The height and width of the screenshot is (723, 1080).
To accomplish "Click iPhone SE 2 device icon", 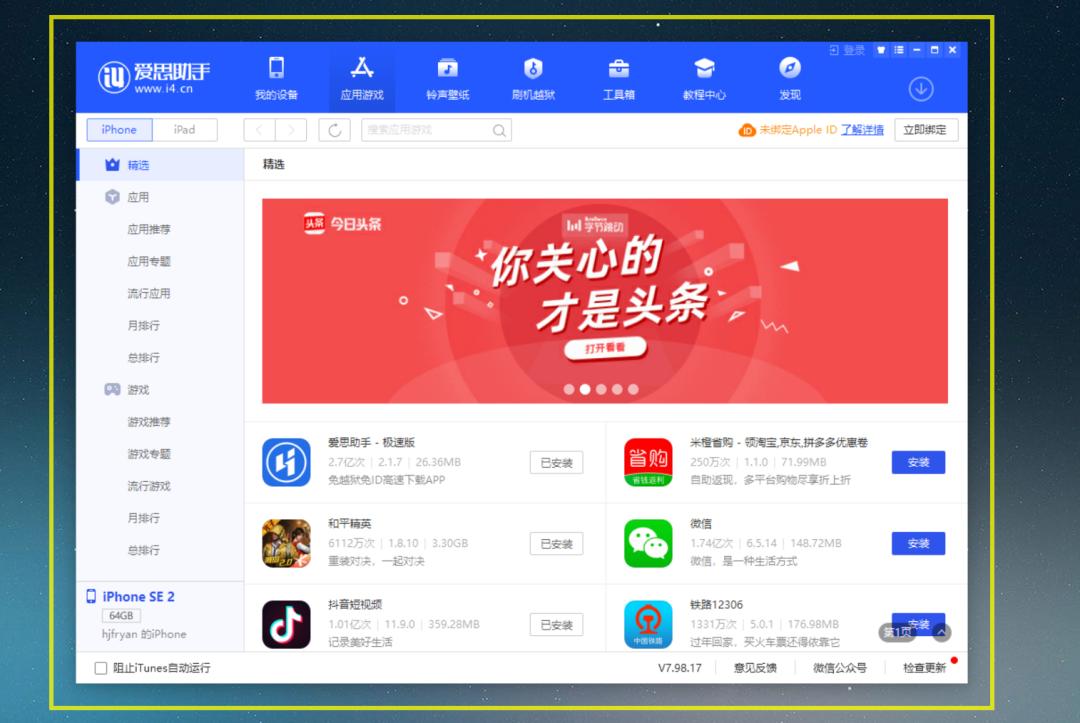I will (91, 596).
